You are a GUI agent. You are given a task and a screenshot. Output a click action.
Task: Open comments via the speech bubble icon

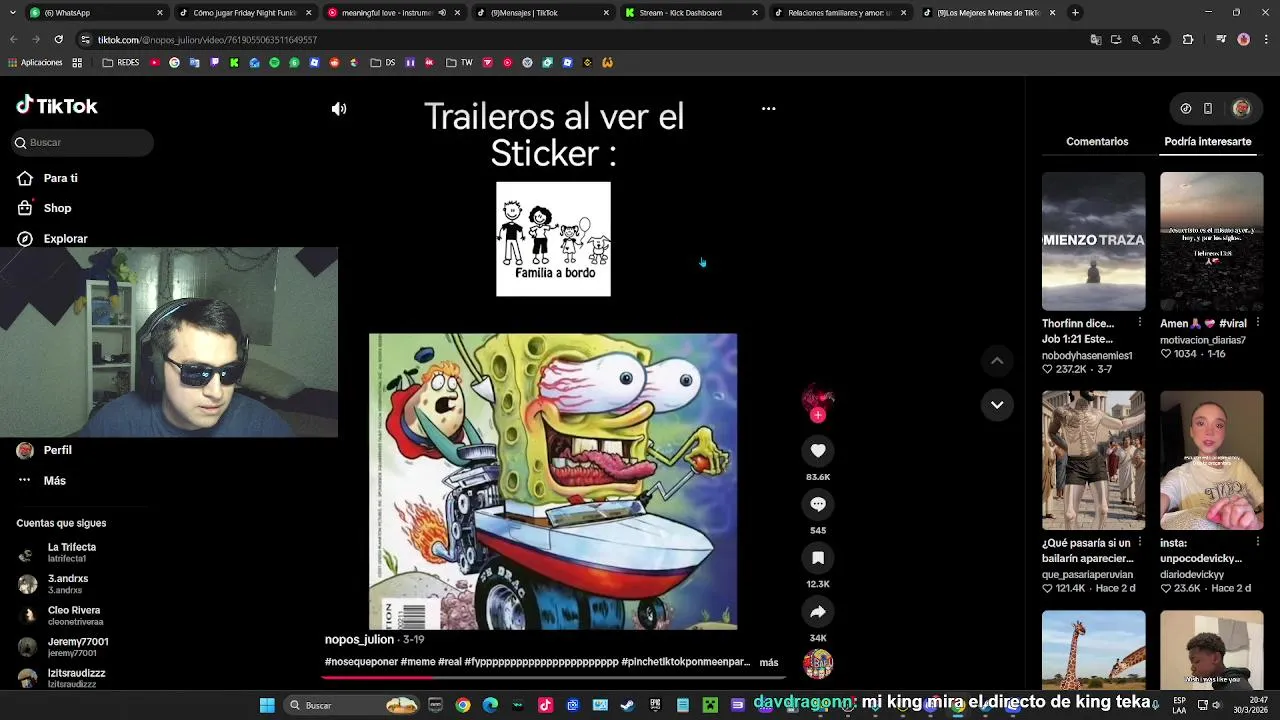click(818, 504)
